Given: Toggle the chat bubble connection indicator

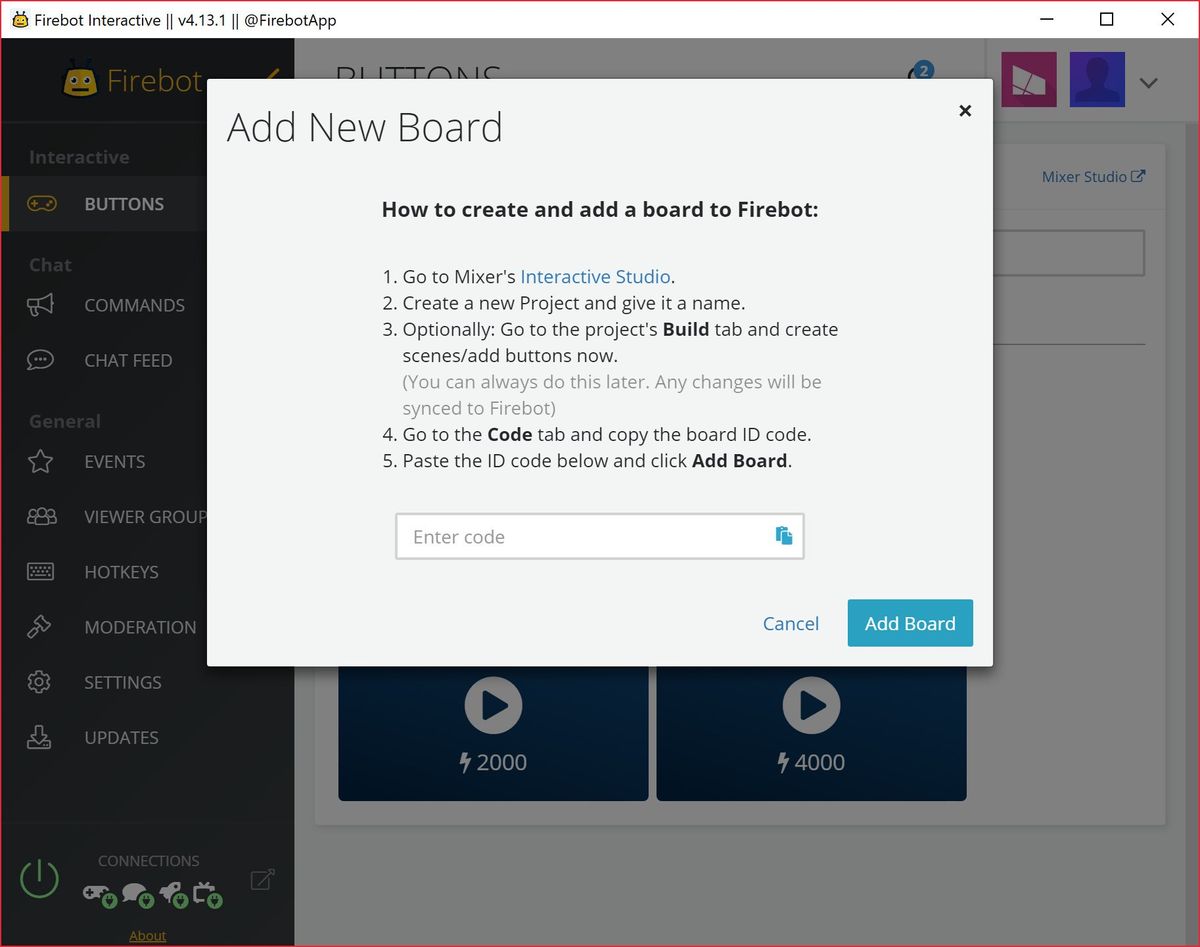Looking at the screenshot, I should (x=137, y=894).
